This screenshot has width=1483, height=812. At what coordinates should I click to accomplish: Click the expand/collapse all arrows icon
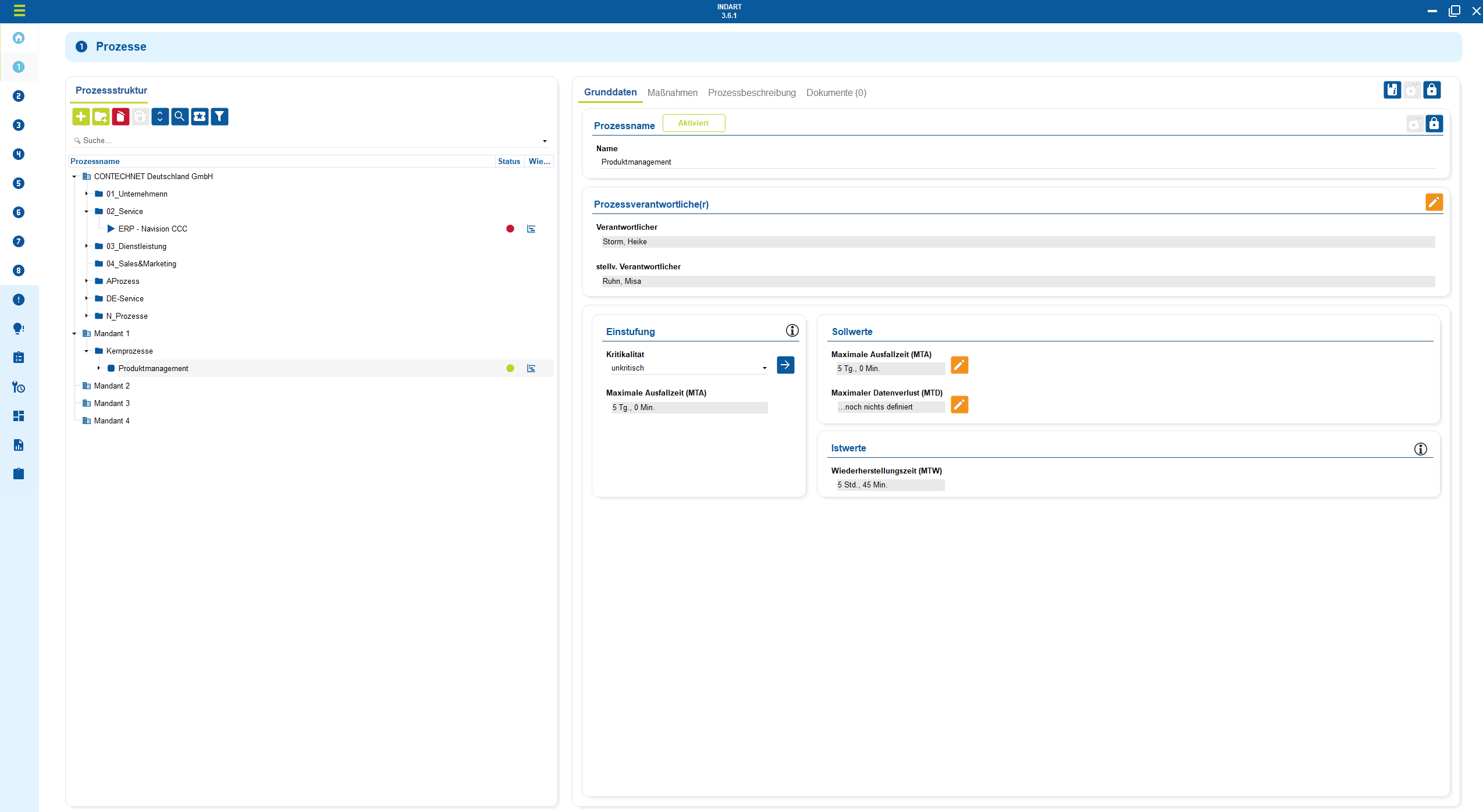point(160,116)
